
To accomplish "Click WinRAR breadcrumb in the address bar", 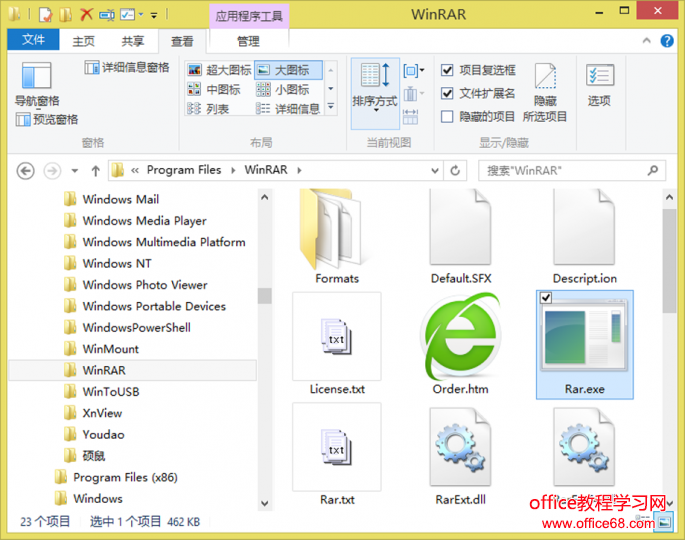I will 266,170.
